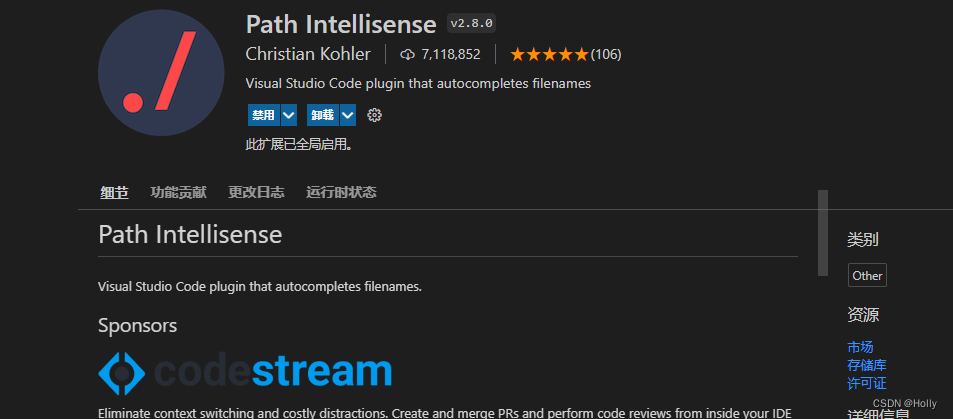Open the 存储库 resource link

[866, 365]
